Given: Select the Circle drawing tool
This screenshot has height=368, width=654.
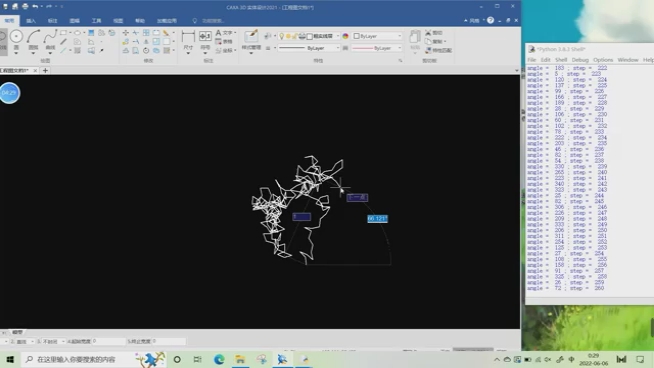Looking at the screenshot, I should 16,37.
